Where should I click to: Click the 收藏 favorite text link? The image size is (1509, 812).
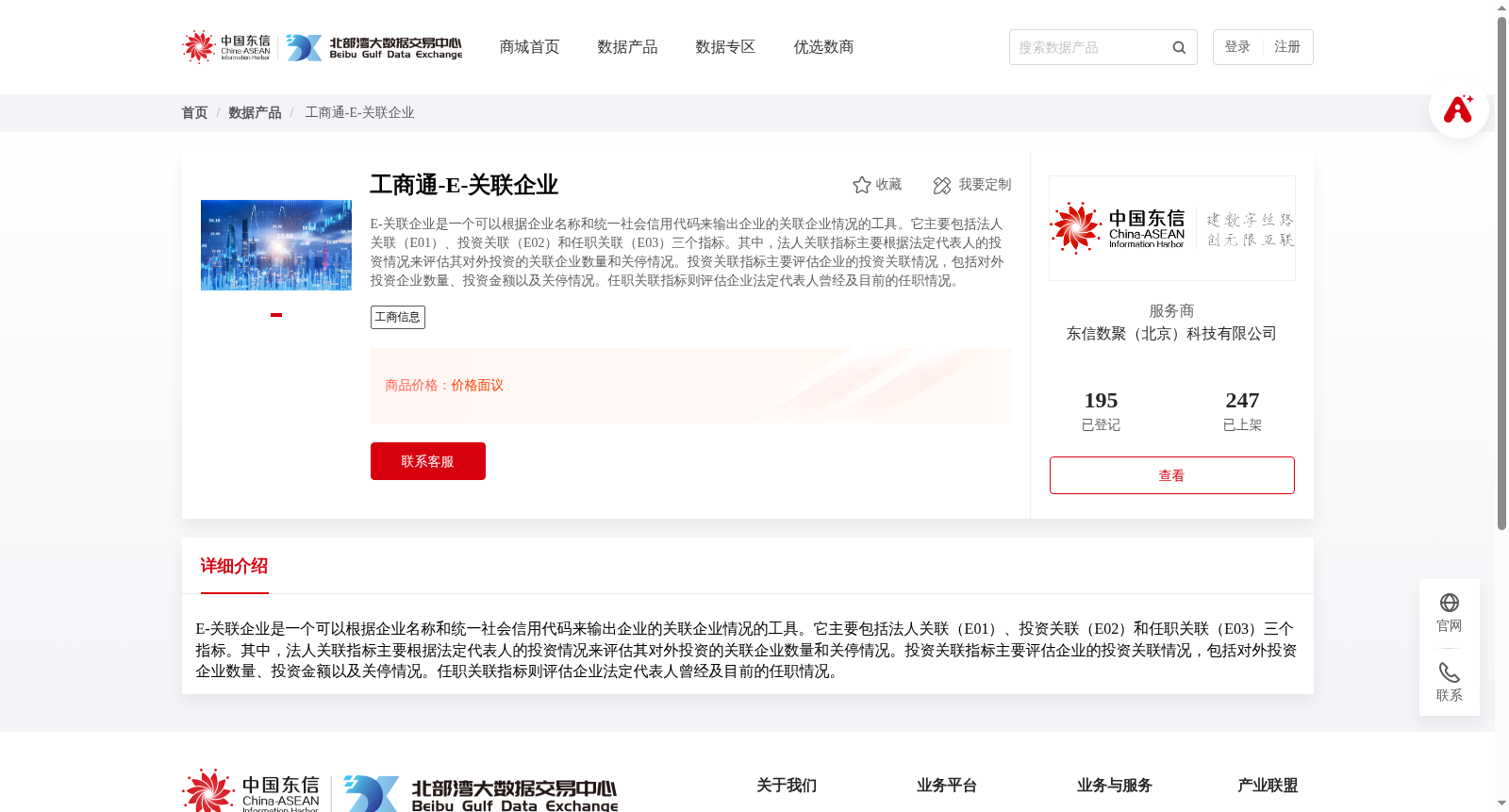pyautogui.click(x=888, y=185)
